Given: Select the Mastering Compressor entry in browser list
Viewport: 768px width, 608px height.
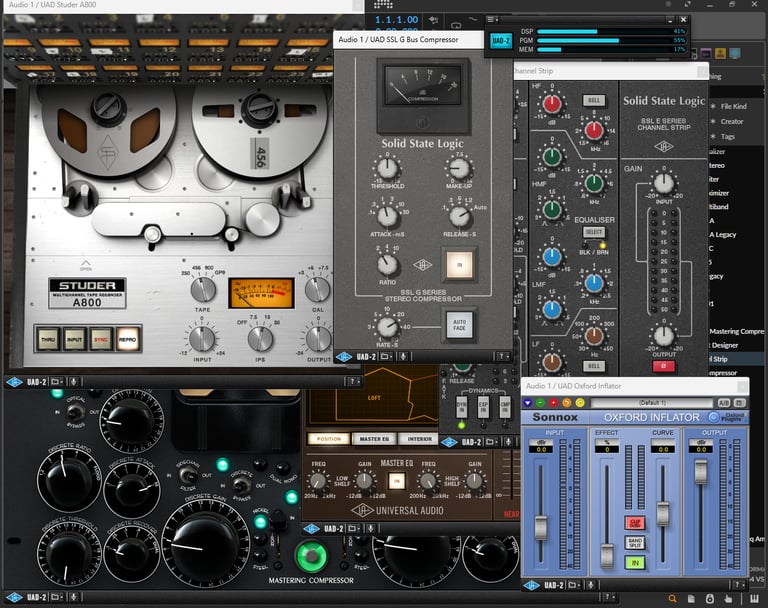Looking at the screenshot, I should click(x=737, y=331).
